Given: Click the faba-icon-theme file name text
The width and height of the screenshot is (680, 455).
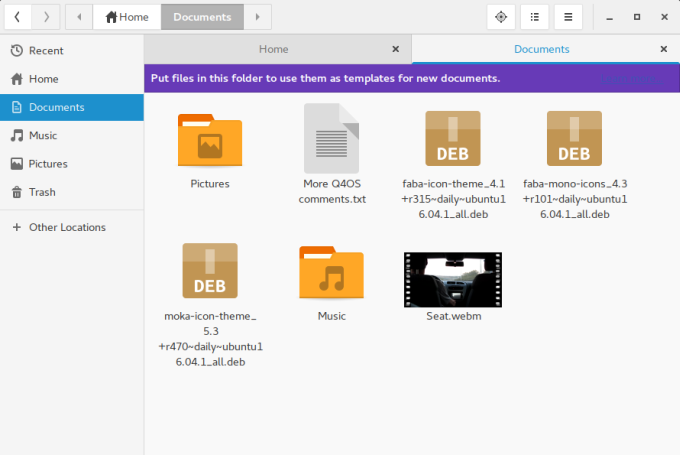Looking at the screenshot, I should click(453, 199).
